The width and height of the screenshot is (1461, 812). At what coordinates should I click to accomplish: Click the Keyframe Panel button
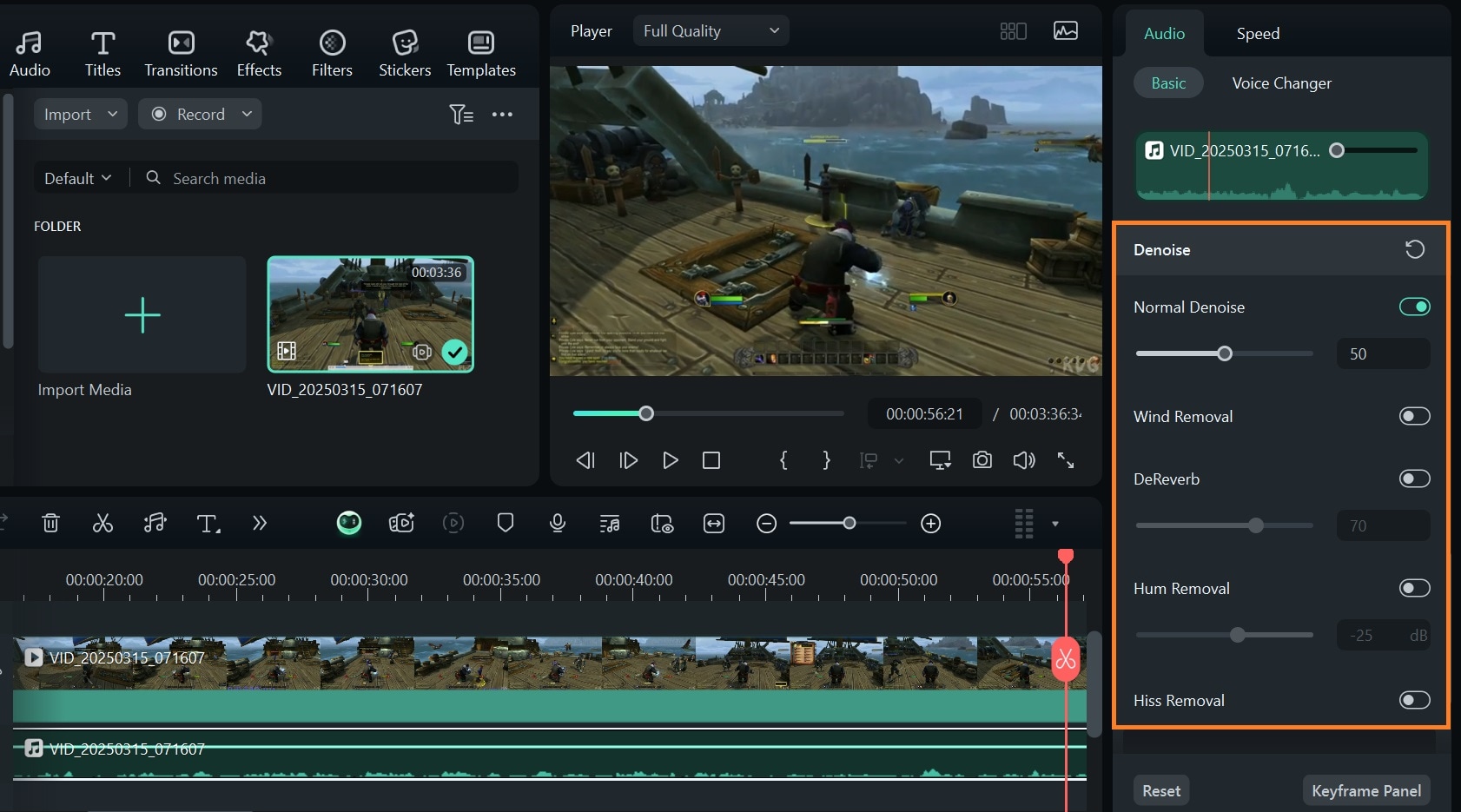[1365, 790]
